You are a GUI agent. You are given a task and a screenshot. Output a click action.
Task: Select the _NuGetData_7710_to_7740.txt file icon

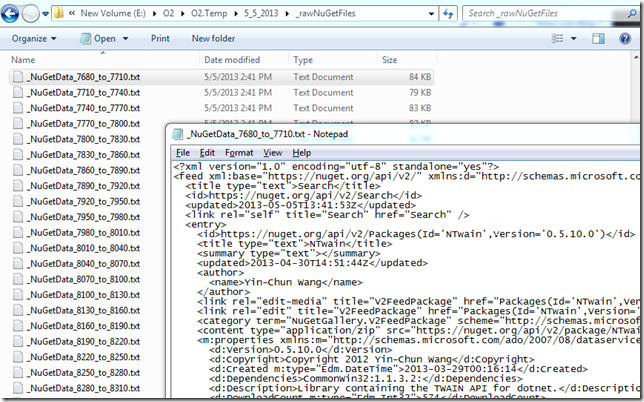click(x=16, y=91)
